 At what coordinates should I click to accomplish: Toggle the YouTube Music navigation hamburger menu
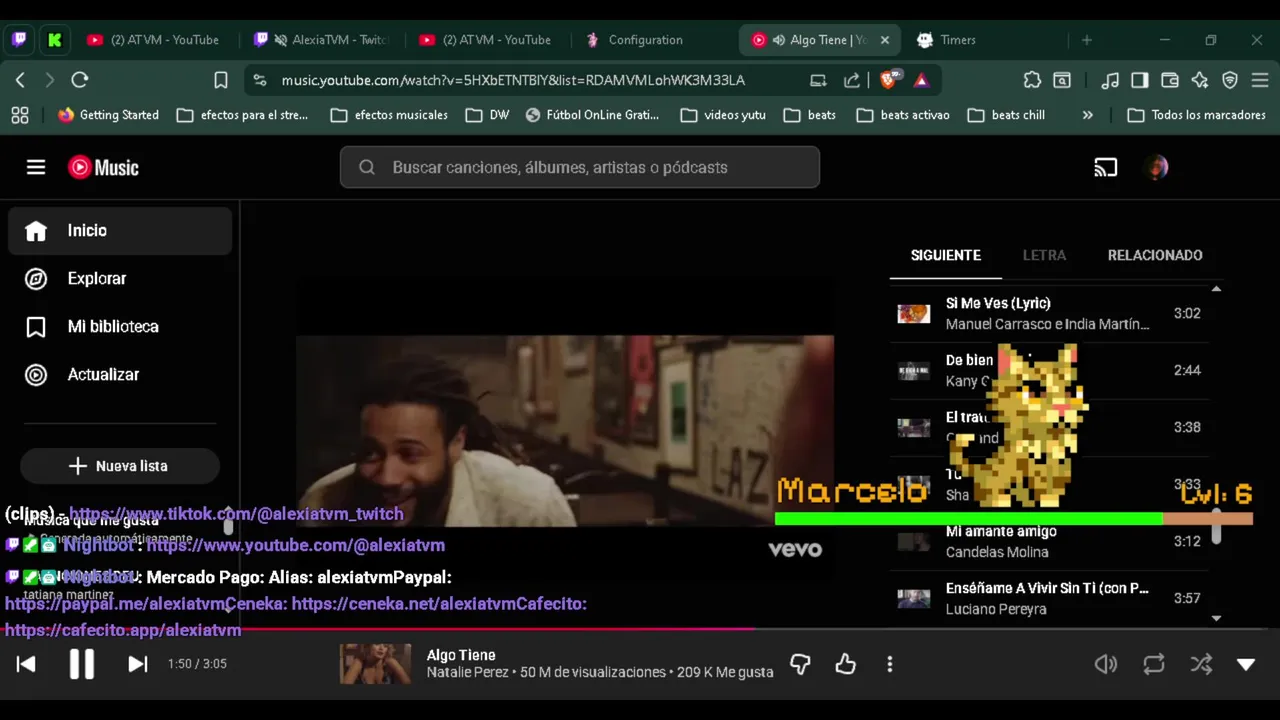tap(36, 167)
